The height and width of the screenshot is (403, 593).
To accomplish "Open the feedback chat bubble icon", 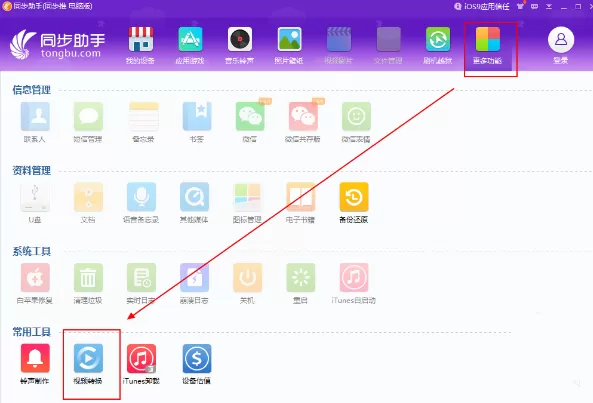I will 534,6.
